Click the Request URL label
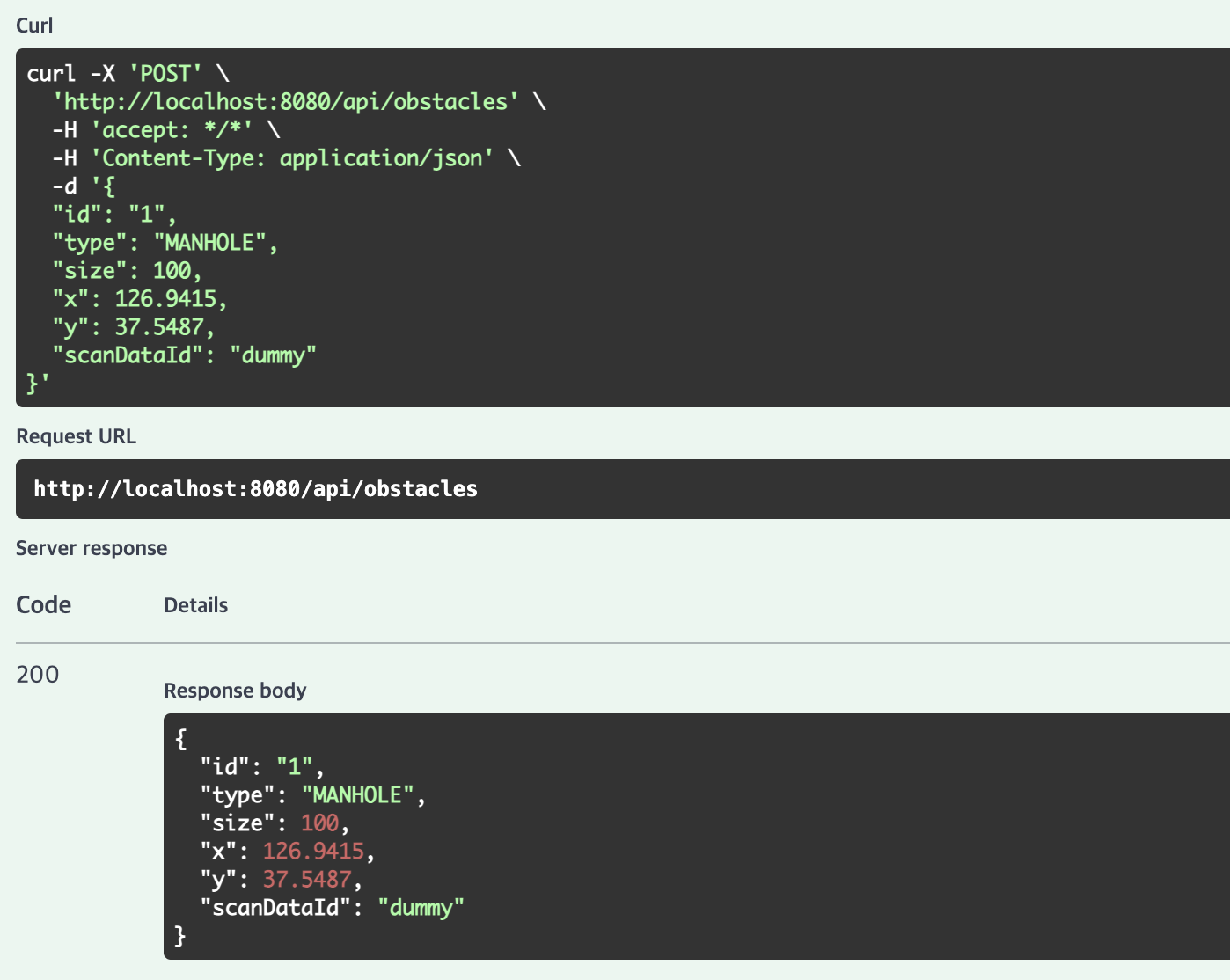The height and width of the screenshot is (980, 1230). pos(77,436)
